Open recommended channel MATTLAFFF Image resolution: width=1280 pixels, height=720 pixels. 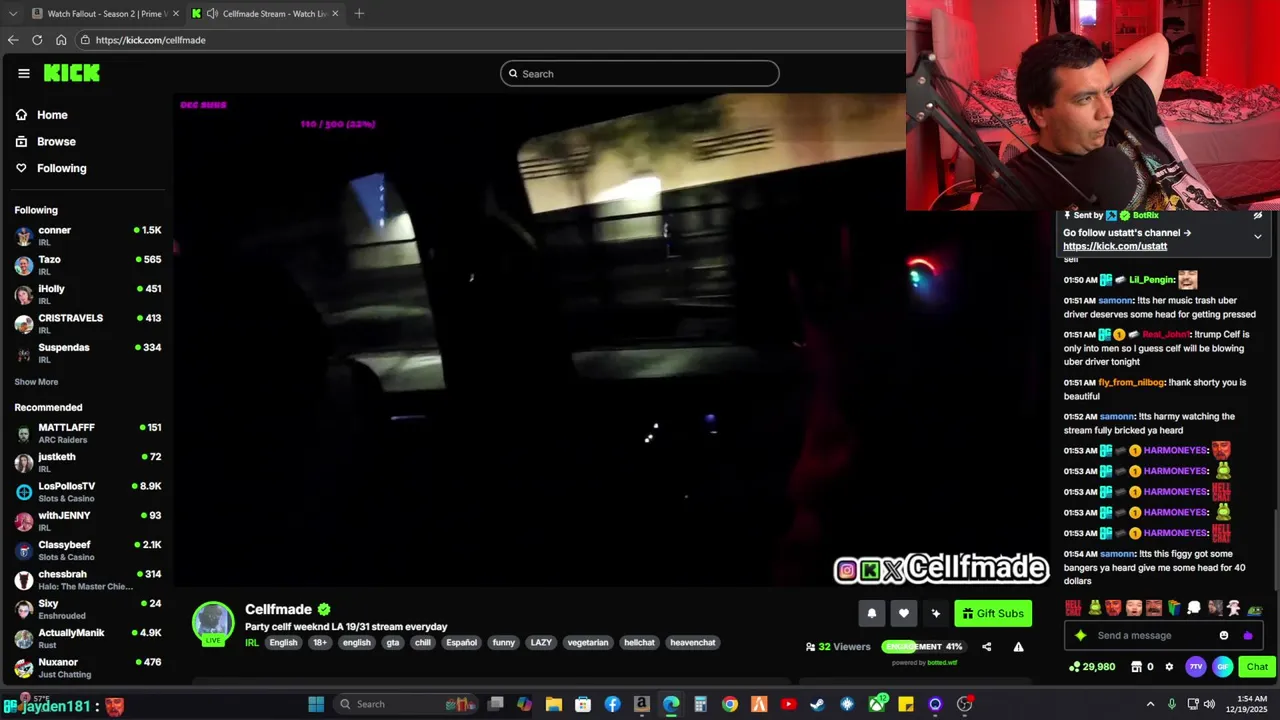point(88,433)
